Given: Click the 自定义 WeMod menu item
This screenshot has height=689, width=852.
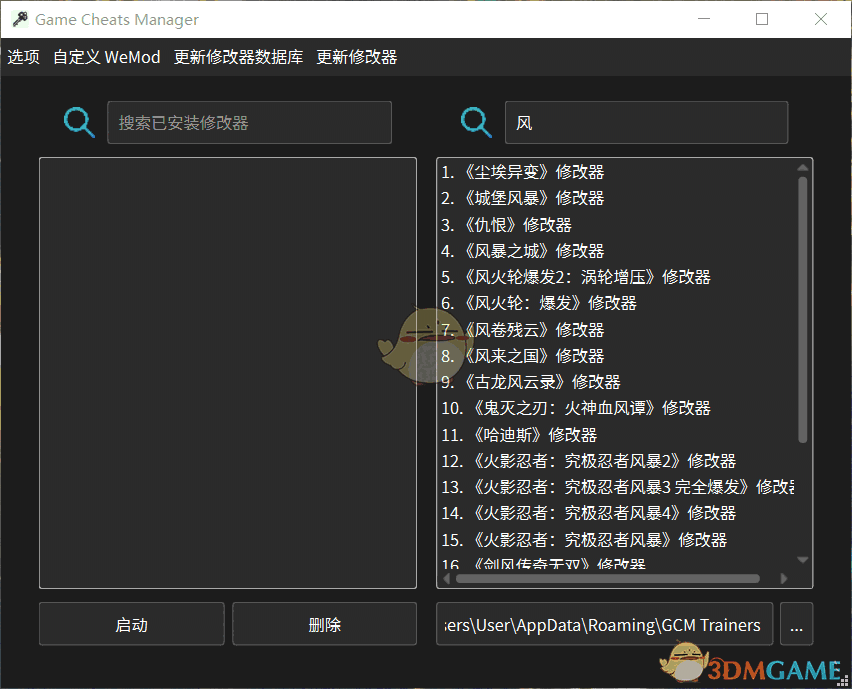Looking at the screenshot, I should (x=107, y=57).
